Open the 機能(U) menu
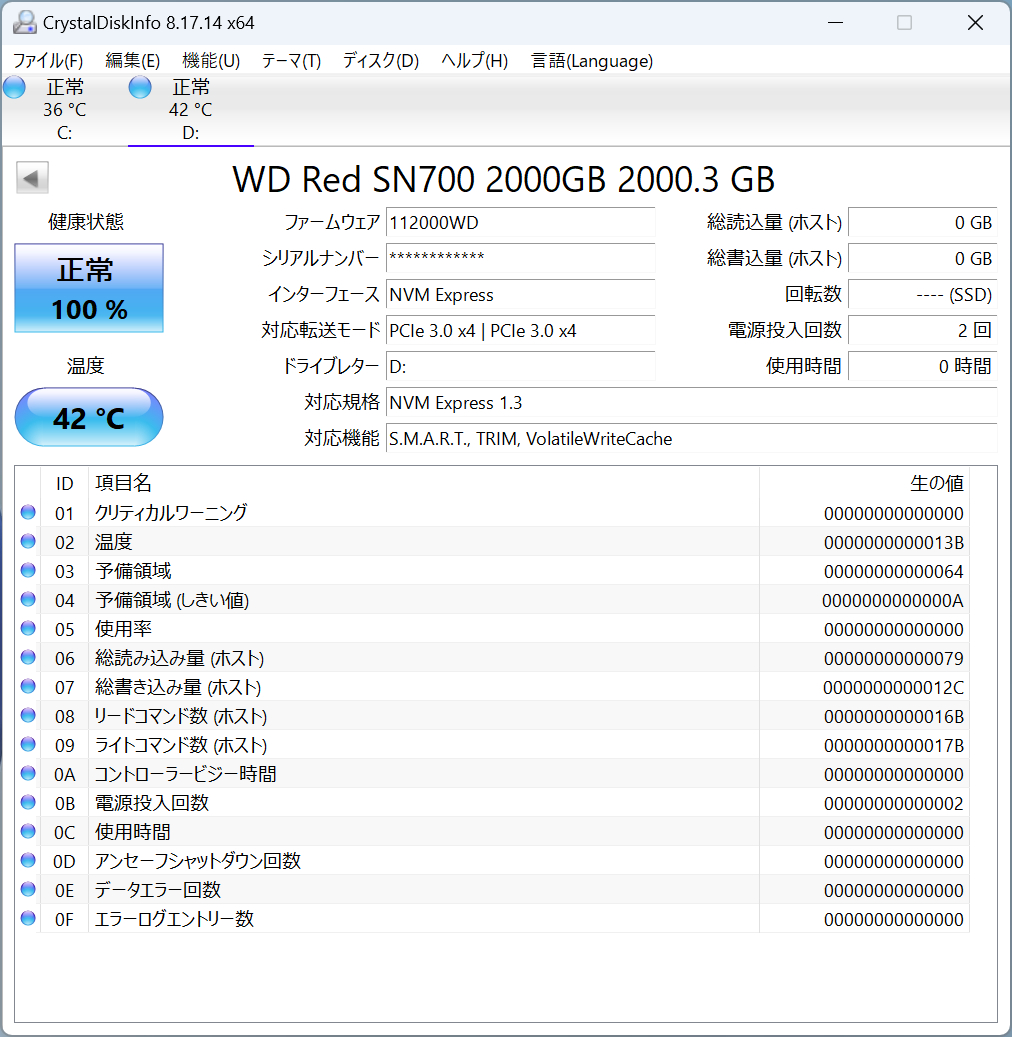The height and width of the screenshot is (1037, 1012). (211, 61)
